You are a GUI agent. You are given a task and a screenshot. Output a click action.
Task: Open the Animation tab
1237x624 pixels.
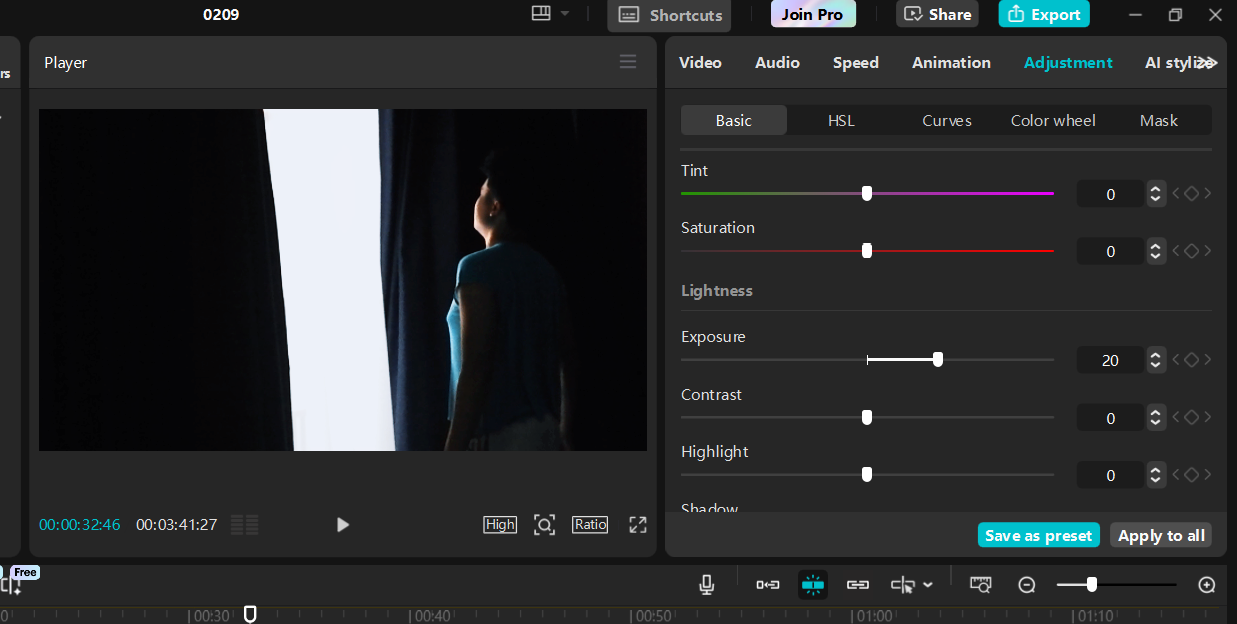pos(951,62)
